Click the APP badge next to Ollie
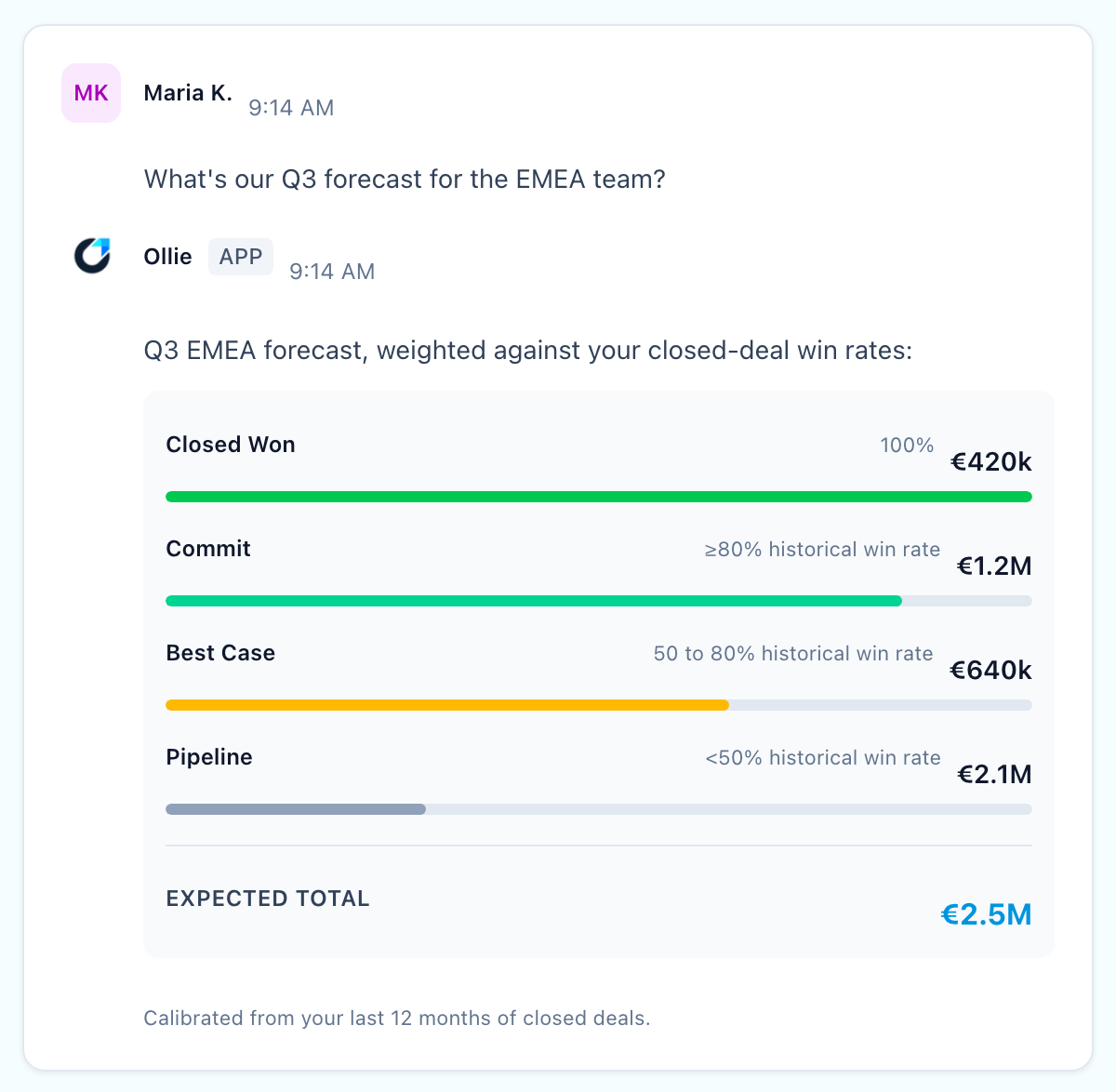The width and height of the screenshot is (1116, 1092). click(241, 257)
